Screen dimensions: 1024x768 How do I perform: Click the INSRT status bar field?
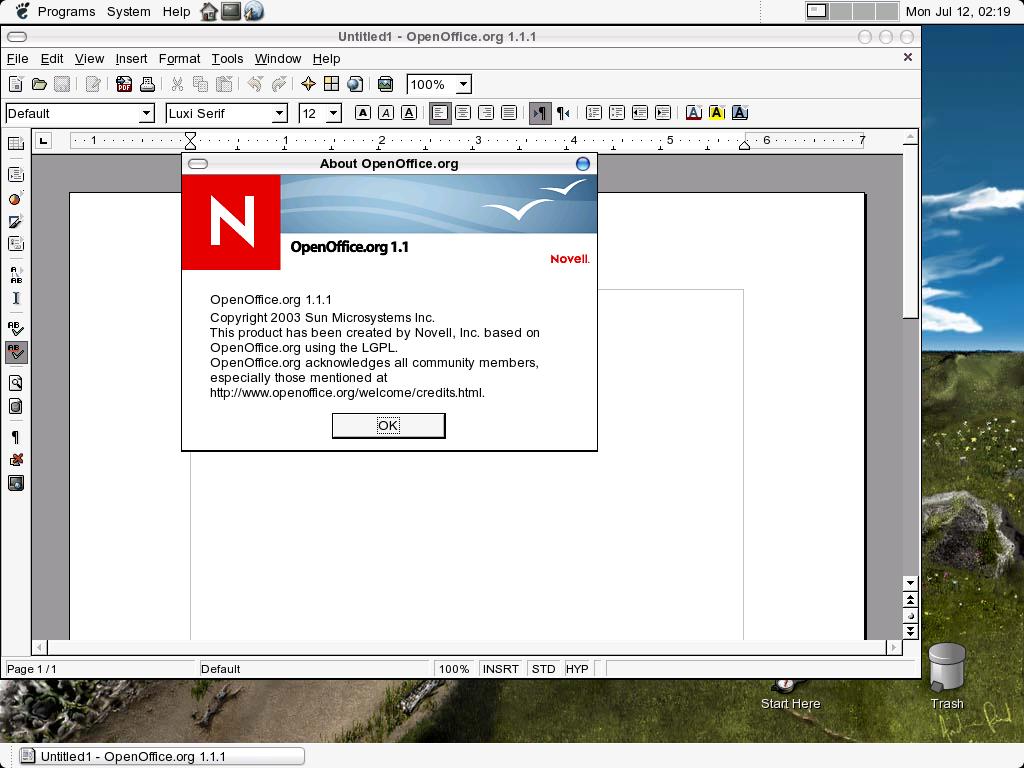pyautogui.click(x=500, y=669)
